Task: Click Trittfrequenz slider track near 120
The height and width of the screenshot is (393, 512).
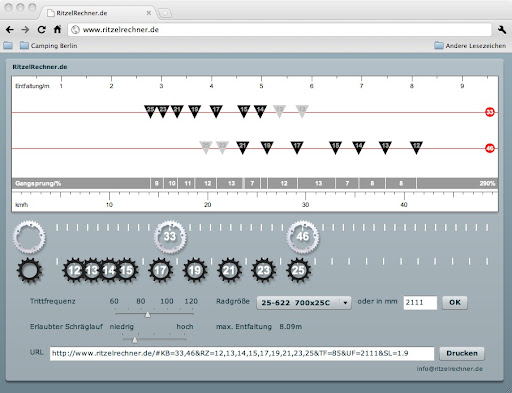Action: tap(191, 314)
